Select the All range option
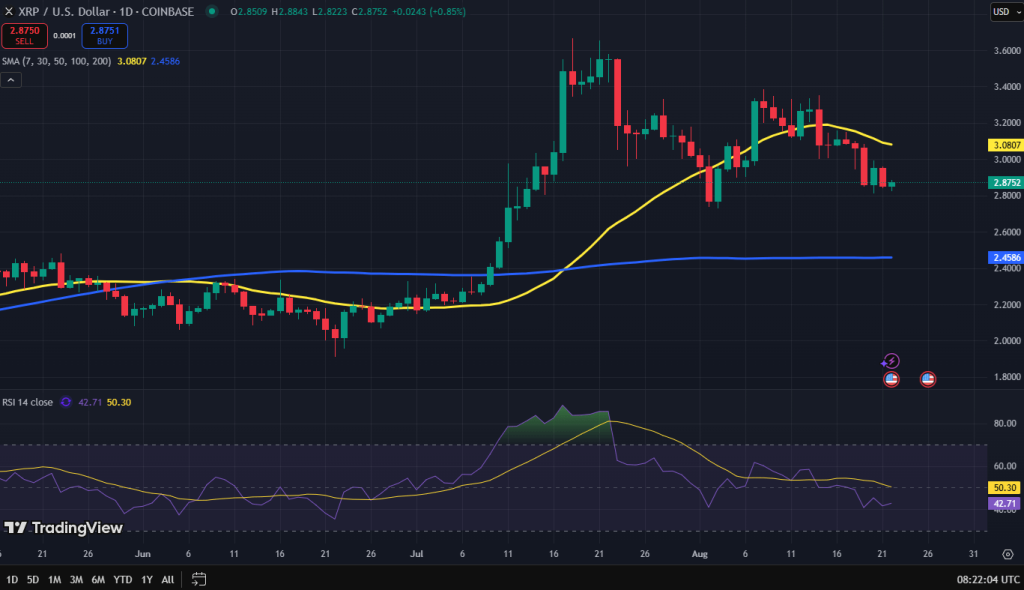This screenshot has height=590, width=1024. click(167, 579)
